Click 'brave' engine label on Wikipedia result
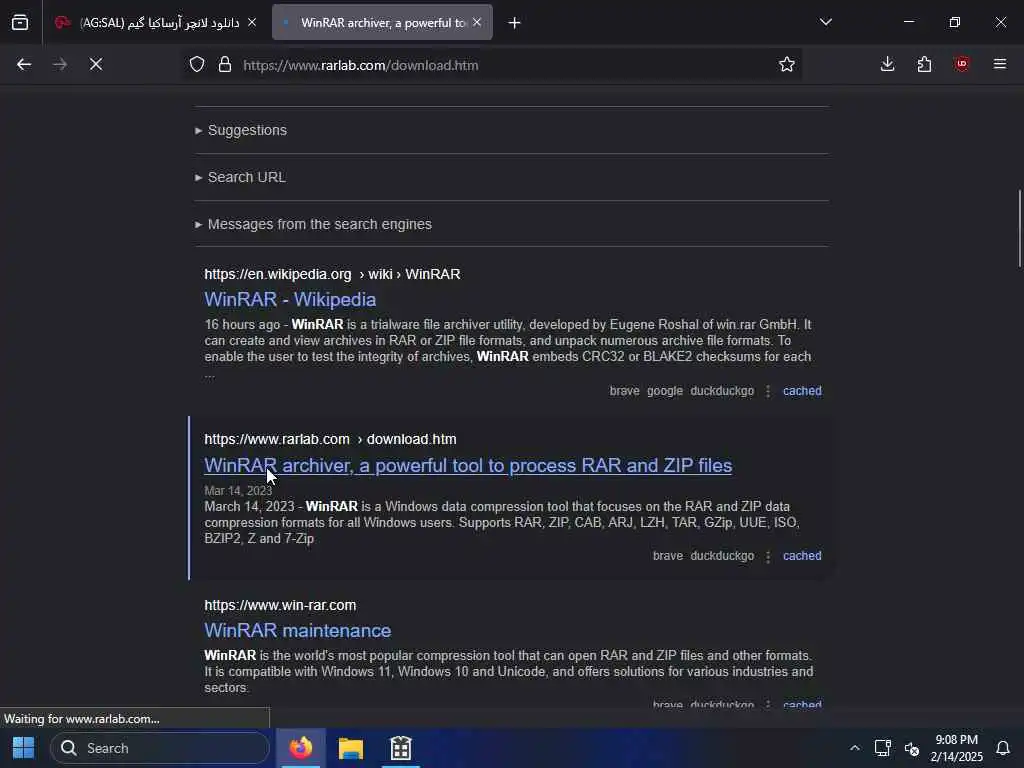Screen dimensions: 1024x768 [x=624, y=391]
